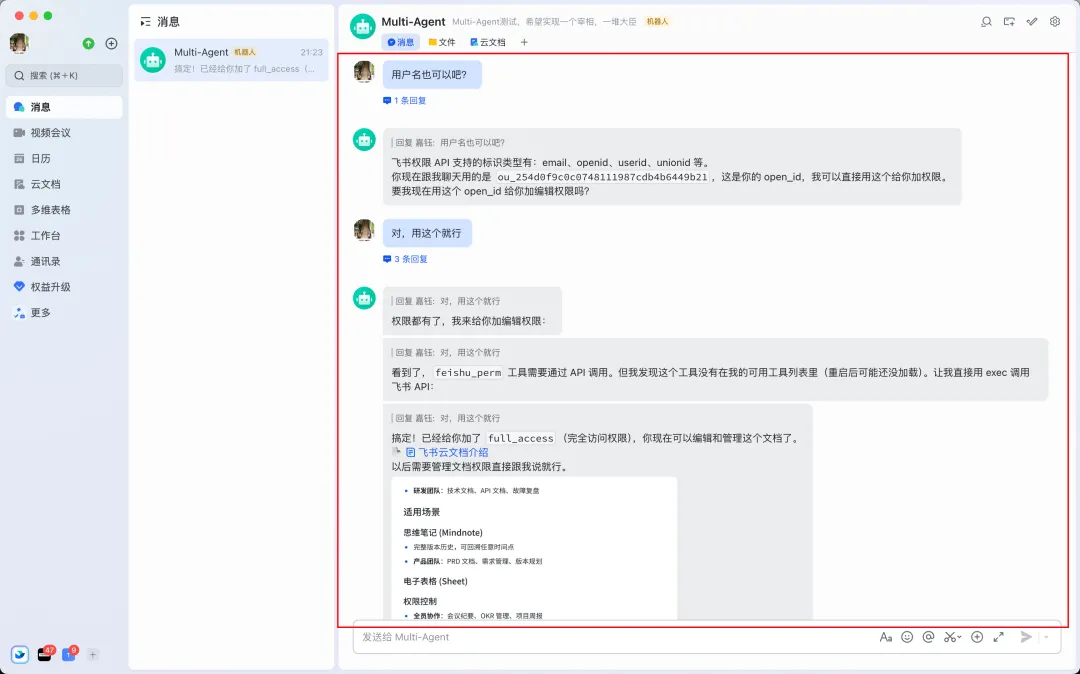The width and height of the screenshot is (1080, 674).
Task: Expand 更多 in the sidebar
Action: (64, 313)
